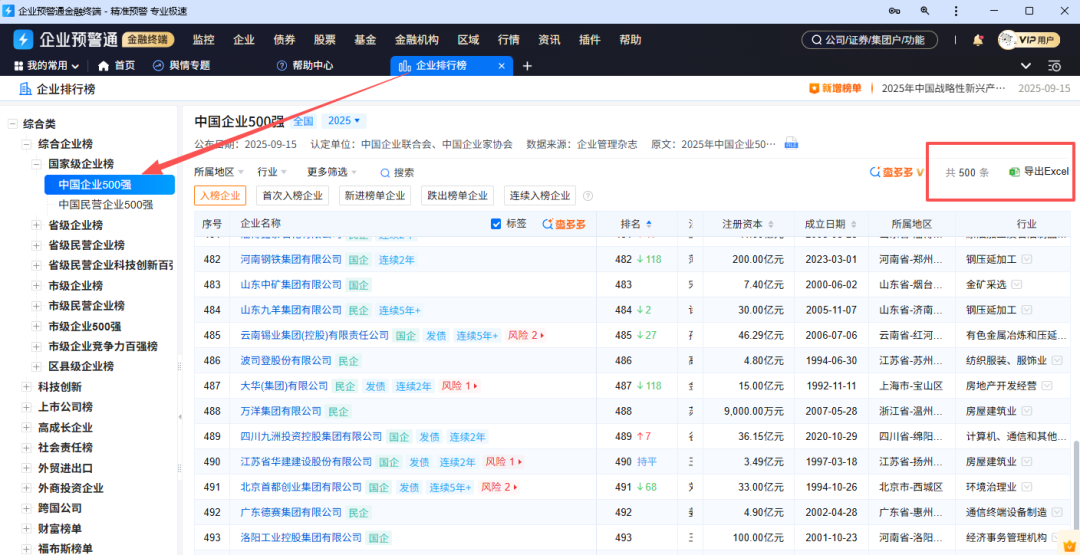Click the help question icon after 连续入榜企业

coord(588,196)
